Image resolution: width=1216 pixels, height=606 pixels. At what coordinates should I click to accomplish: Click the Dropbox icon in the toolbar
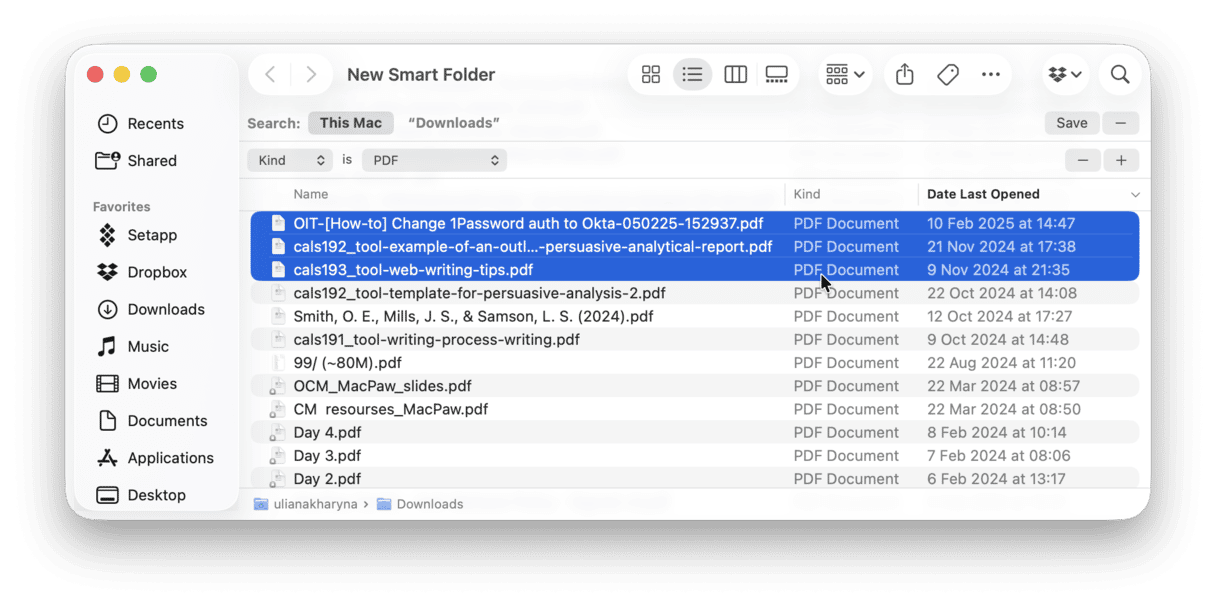1062,74
